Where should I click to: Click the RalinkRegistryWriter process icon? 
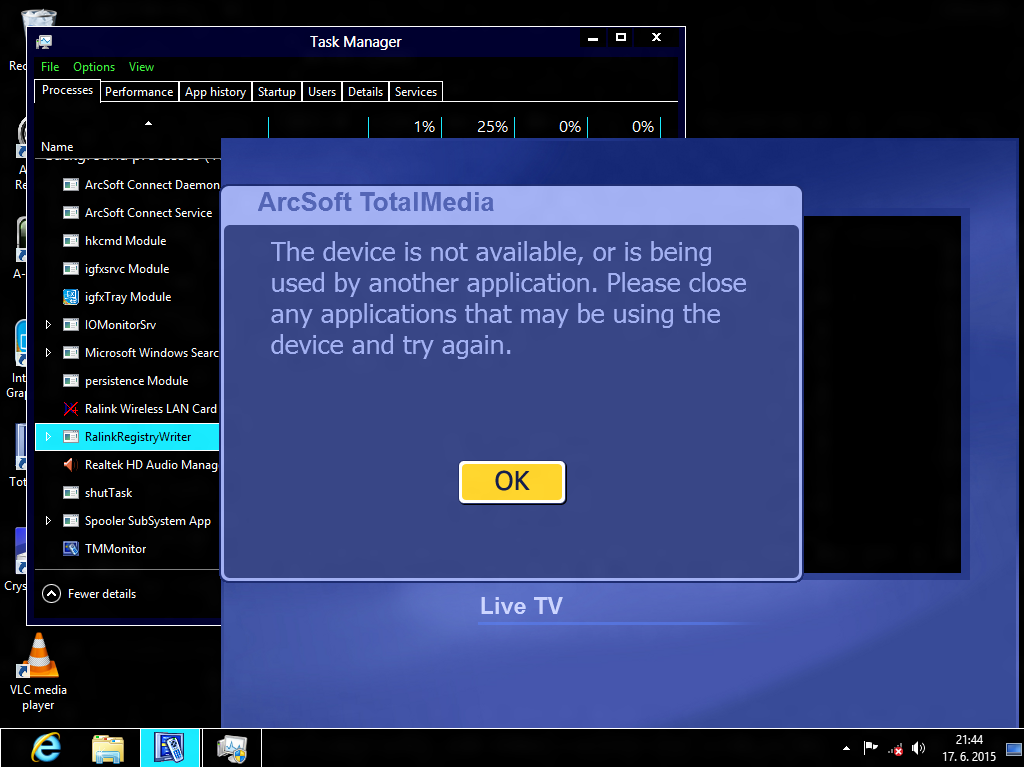(71, 437)
